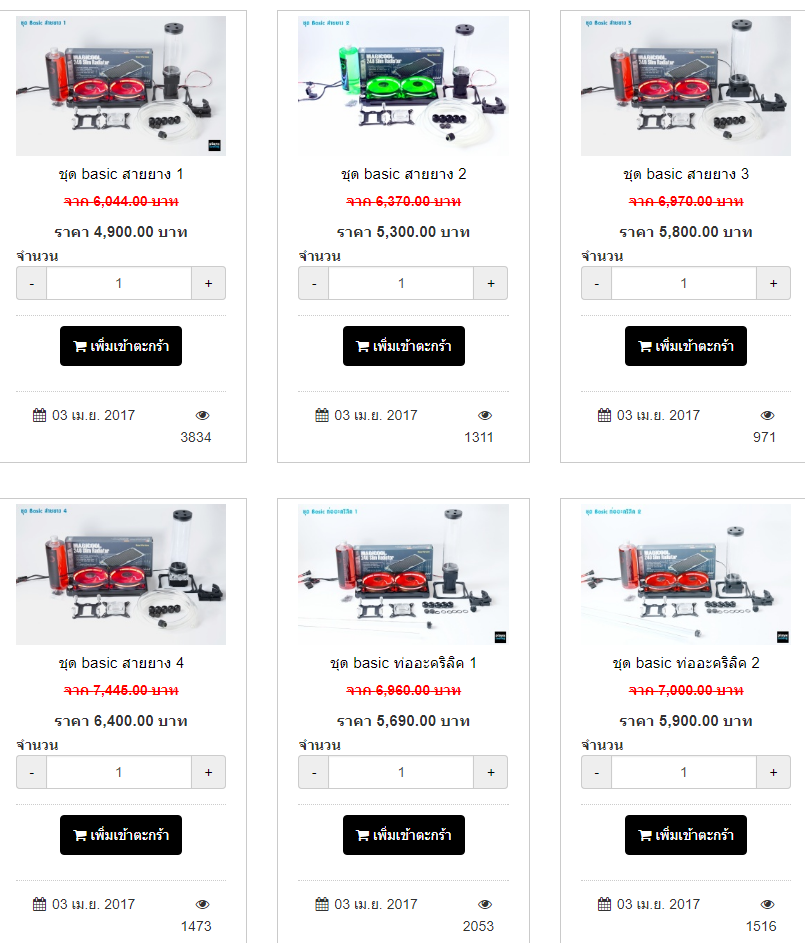Click calendar icon on basic ท่ออะคริลิค 1 card
The height and width of the screenshot is (943, 805).
coord(322,904)
